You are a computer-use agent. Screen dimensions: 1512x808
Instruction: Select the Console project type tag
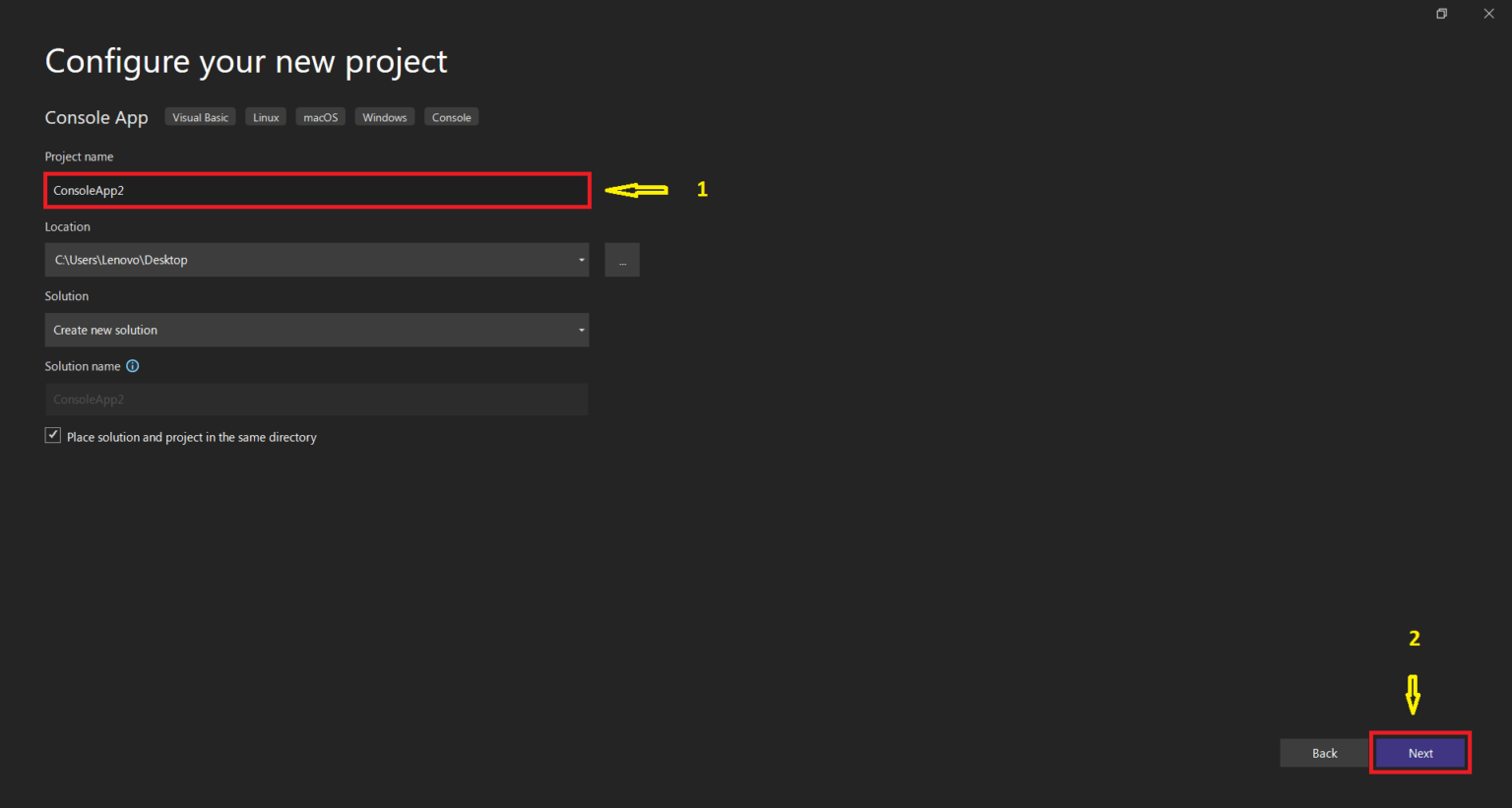(x=451, y=116)
